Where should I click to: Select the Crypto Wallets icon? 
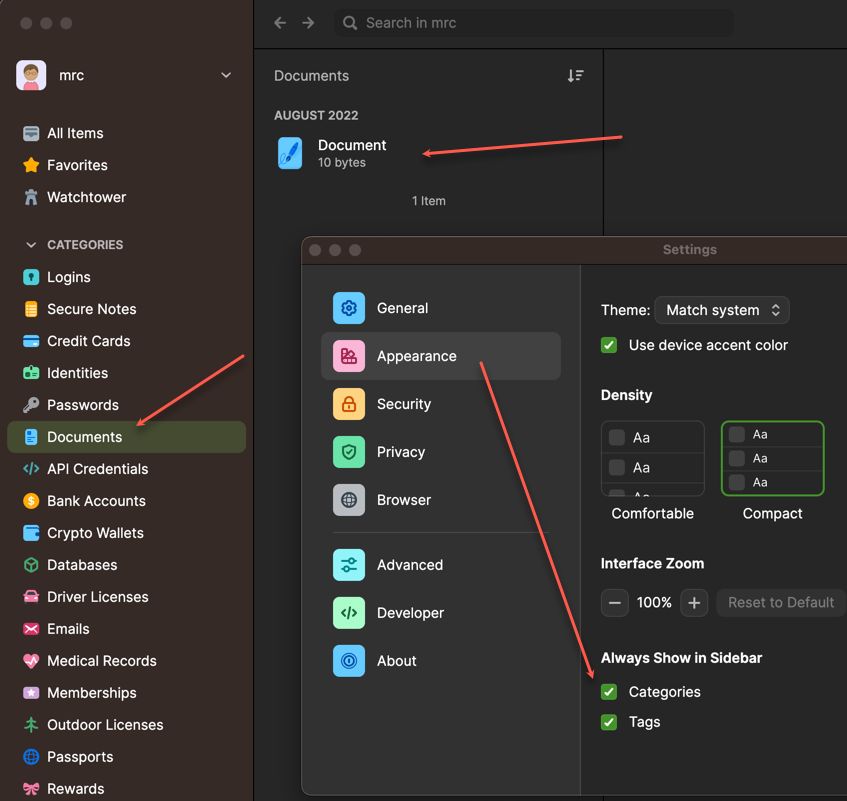(31, 533)
